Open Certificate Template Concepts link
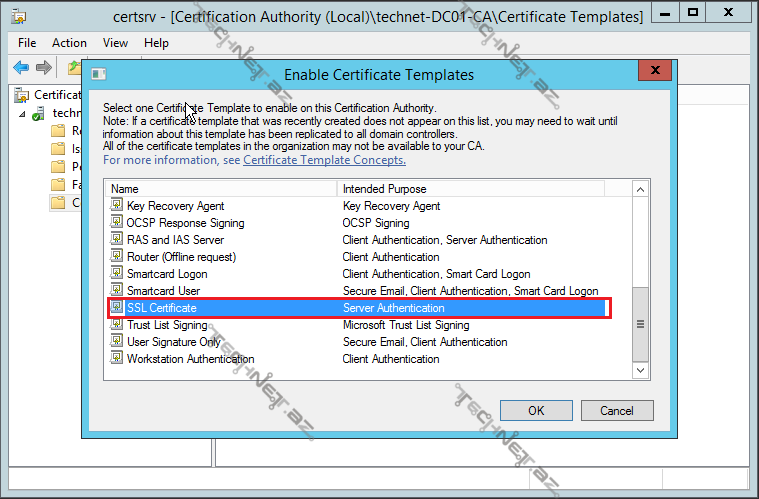 (x=324, y=160)
